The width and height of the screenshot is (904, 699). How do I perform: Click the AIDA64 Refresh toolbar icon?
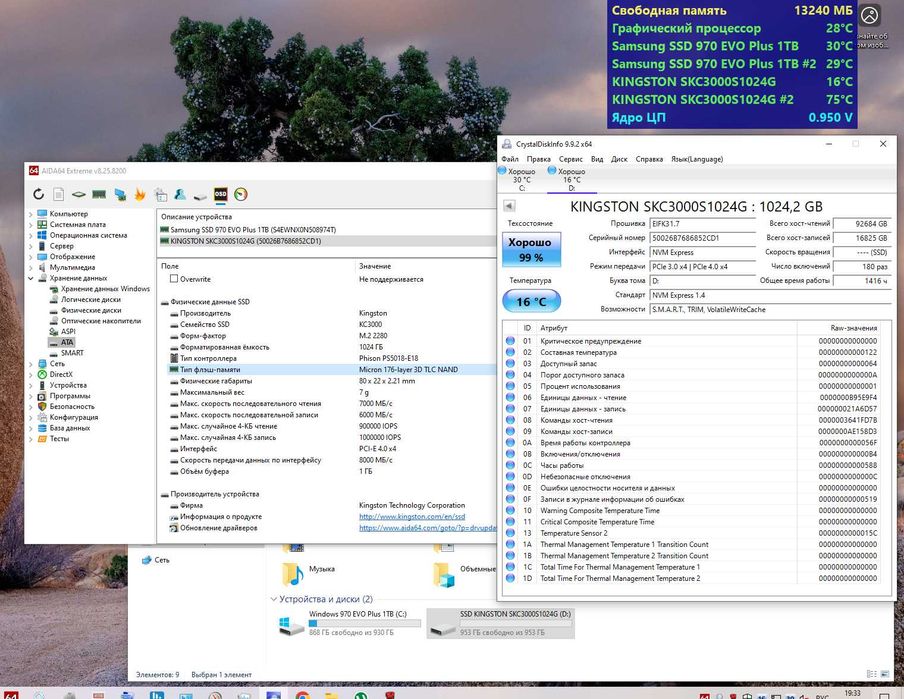38,194
